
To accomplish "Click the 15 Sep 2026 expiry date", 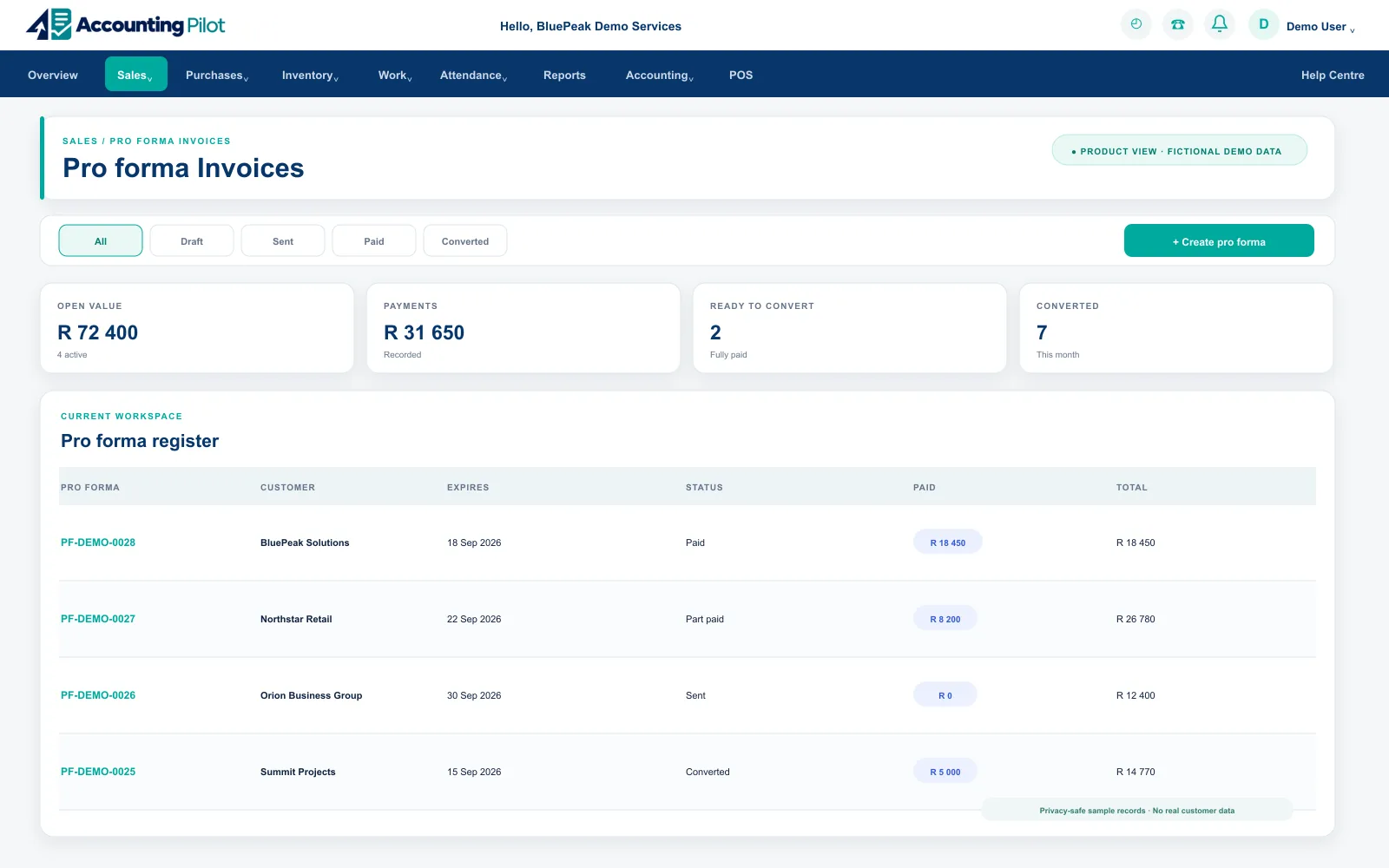I will point(474,772).
